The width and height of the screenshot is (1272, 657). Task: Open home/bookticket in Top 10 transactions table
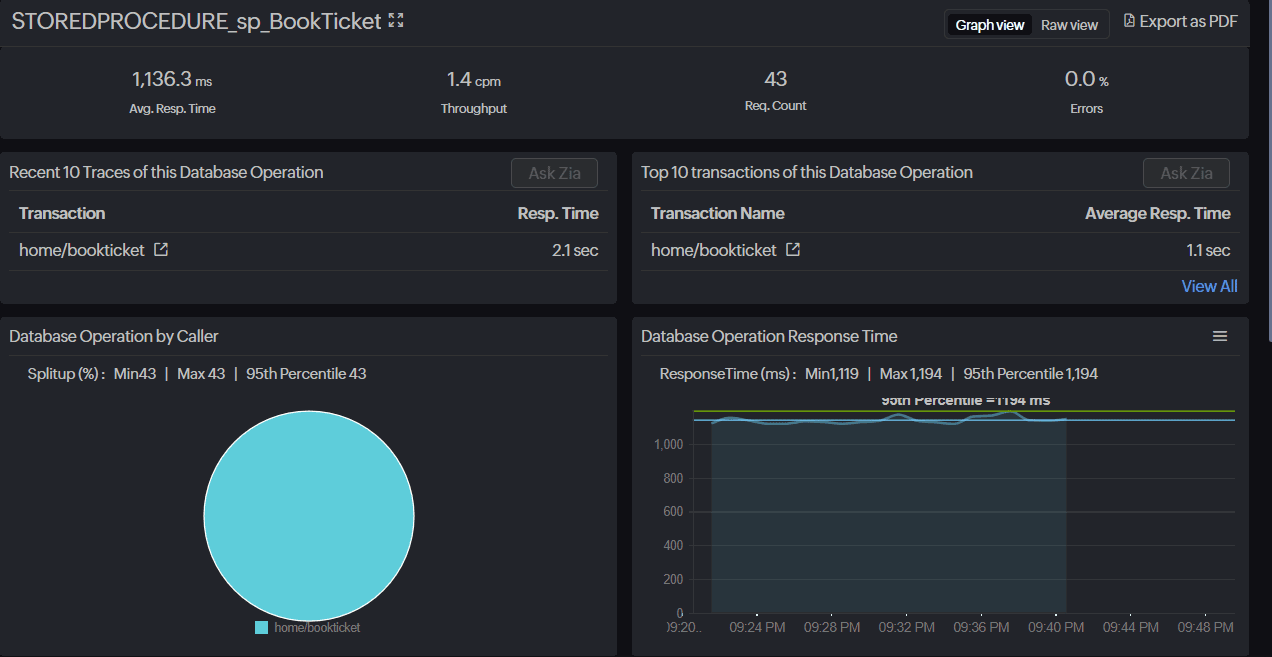point(713,250)
